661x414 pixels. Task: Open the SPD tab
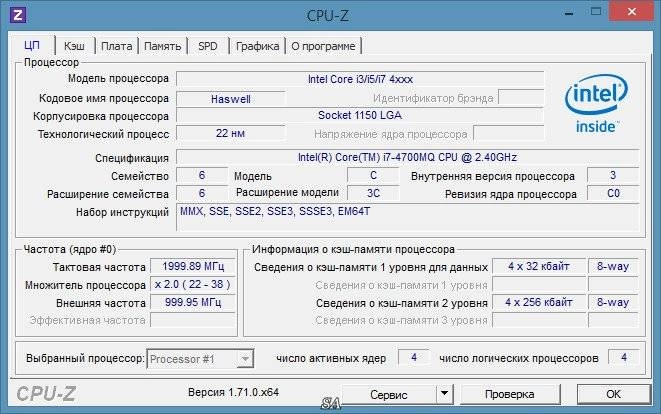click(x=208, y=46)
